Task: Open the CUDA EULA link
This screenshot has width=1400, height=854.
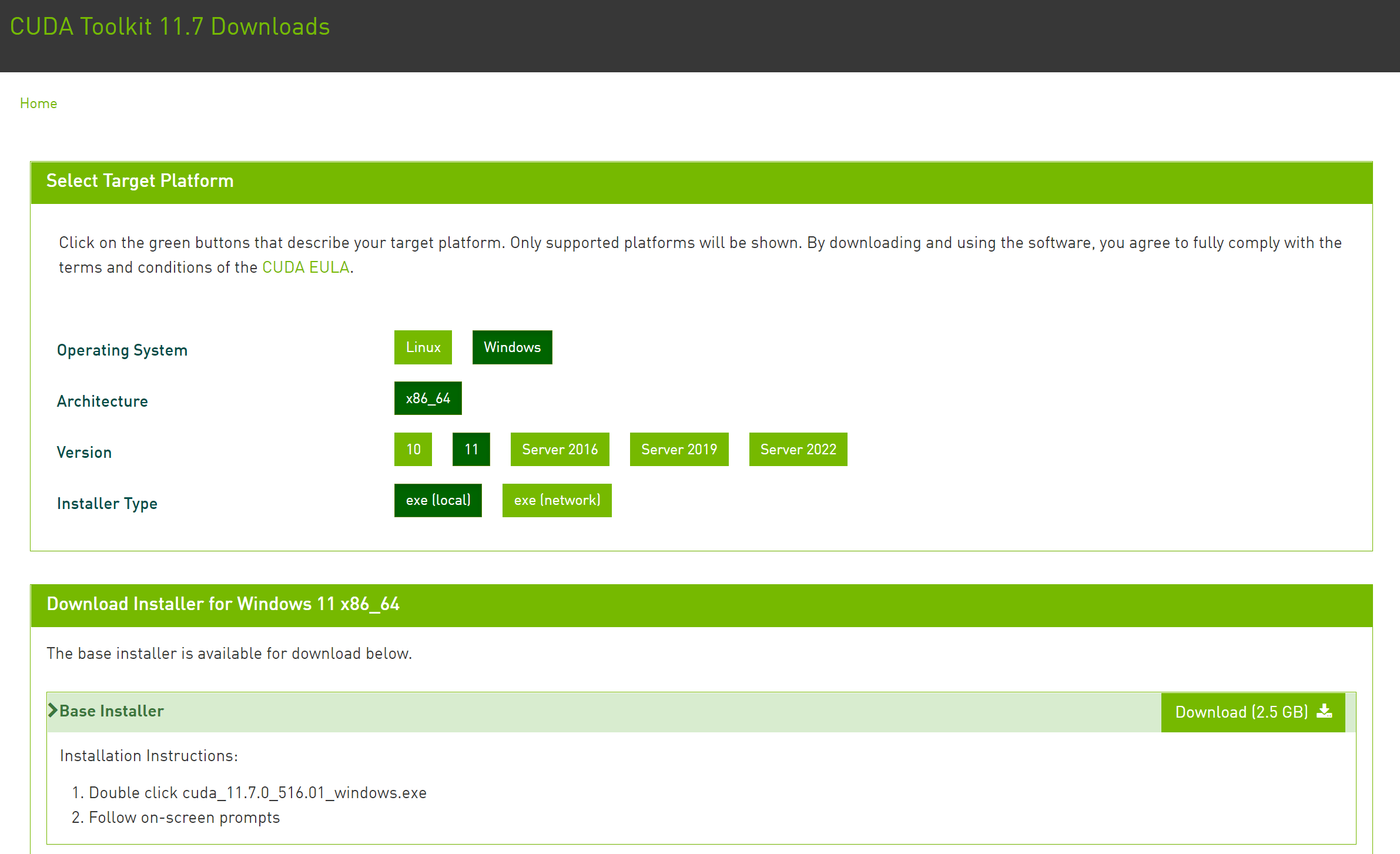Action: tap(306, 267)
